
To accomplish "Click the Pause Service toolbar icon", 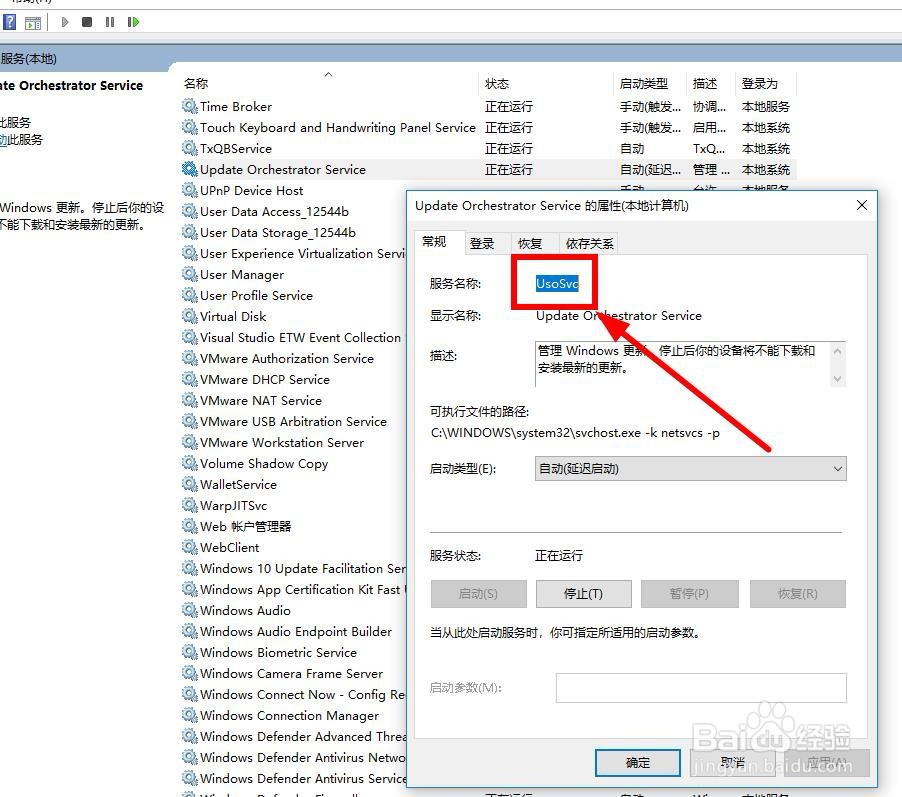I will (110, 22).
